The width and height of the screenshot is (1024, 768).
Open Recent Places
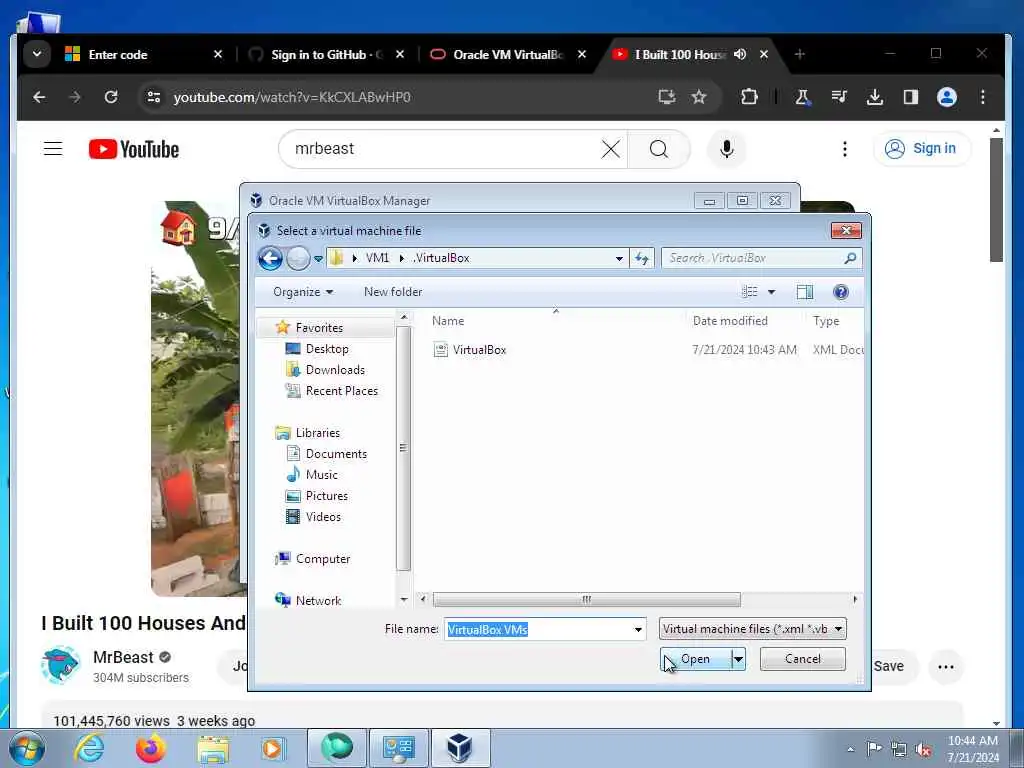tap(342, 391)
